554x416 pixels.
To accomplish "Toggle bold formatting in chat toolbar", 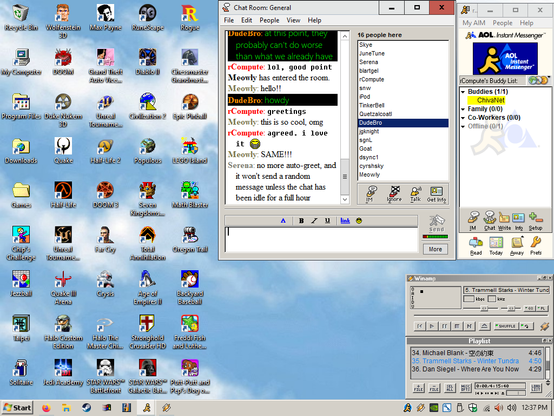I will pos(301,221).
